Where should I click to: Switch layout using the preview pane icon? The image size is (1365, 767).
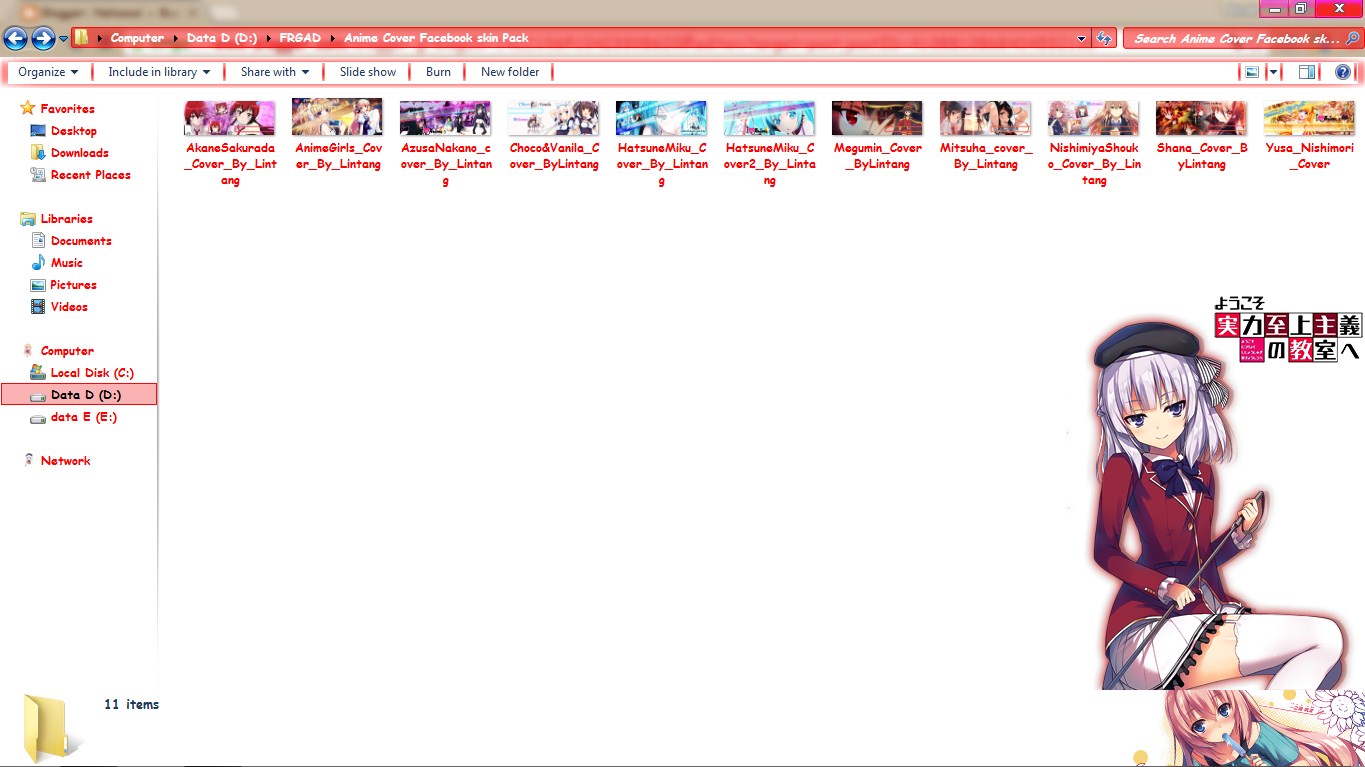coord(1306,71)
